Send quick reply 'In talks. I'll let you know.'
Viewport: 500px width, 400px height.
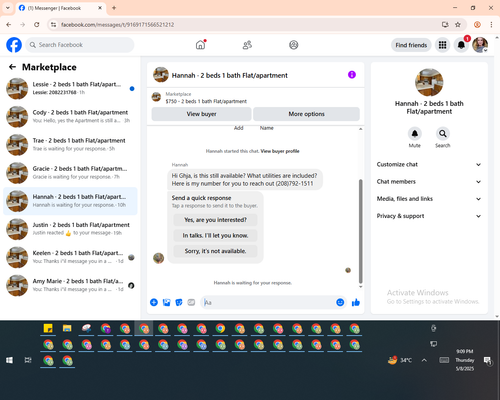pyautogui.click(x=215, y=235)
